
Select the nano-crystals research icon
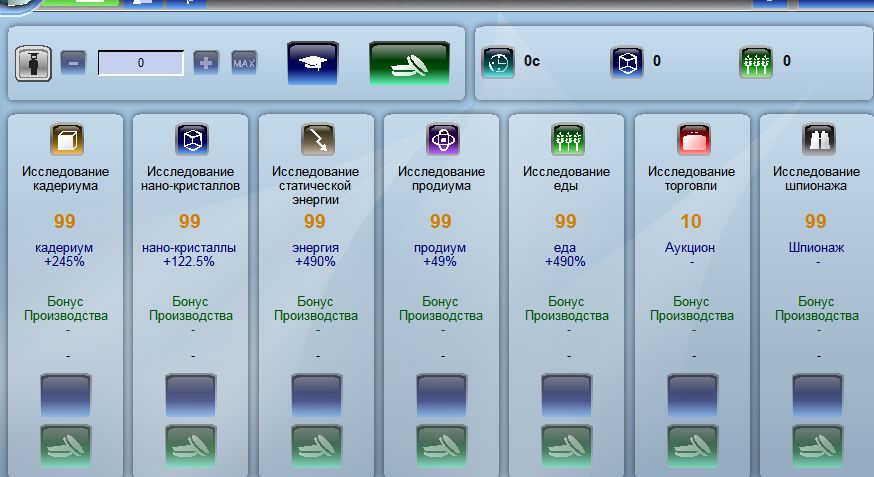tap(192, 139)
